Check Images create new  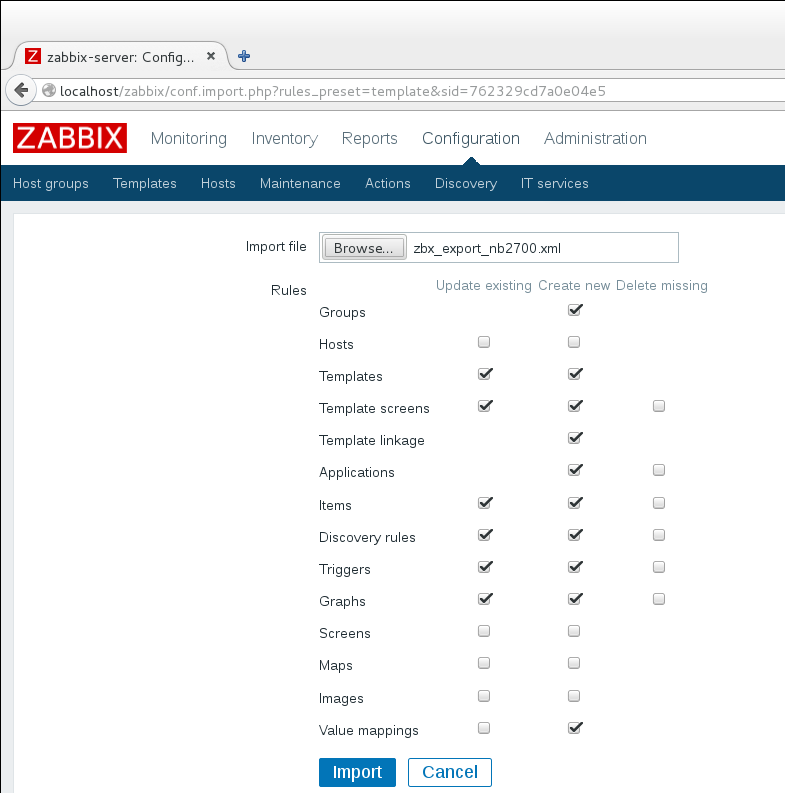click(x=574, y=696)
